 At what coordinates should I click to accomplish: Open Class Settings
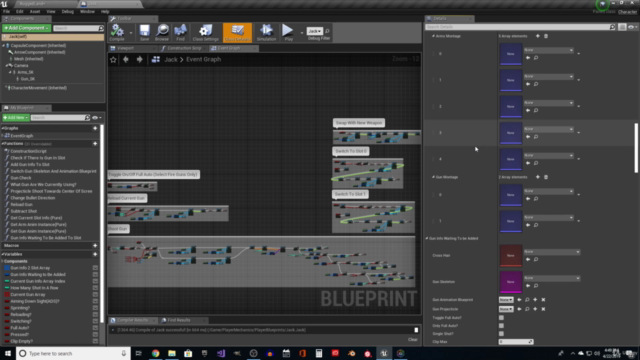[206, 32]
